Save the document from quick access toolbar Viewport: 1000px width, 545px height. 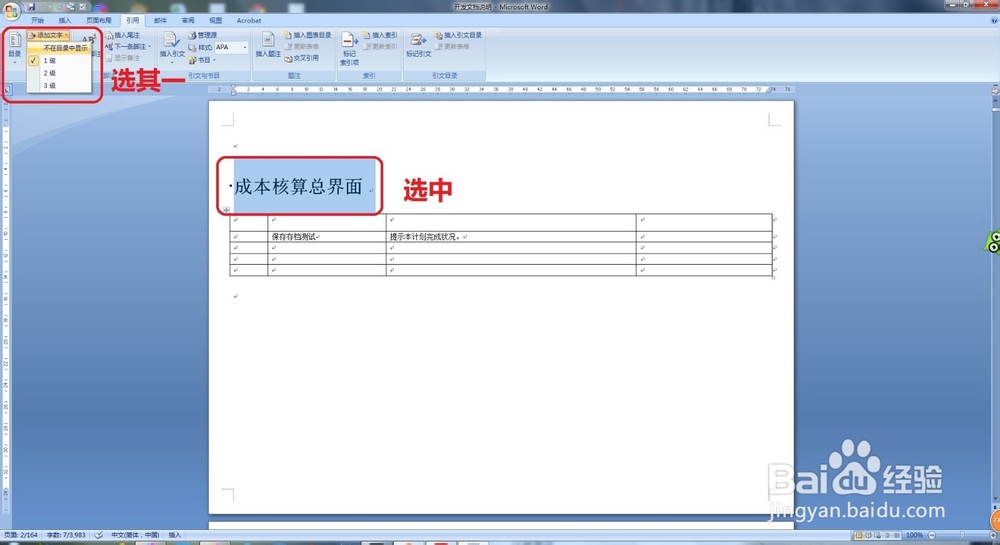click(31, 7)
